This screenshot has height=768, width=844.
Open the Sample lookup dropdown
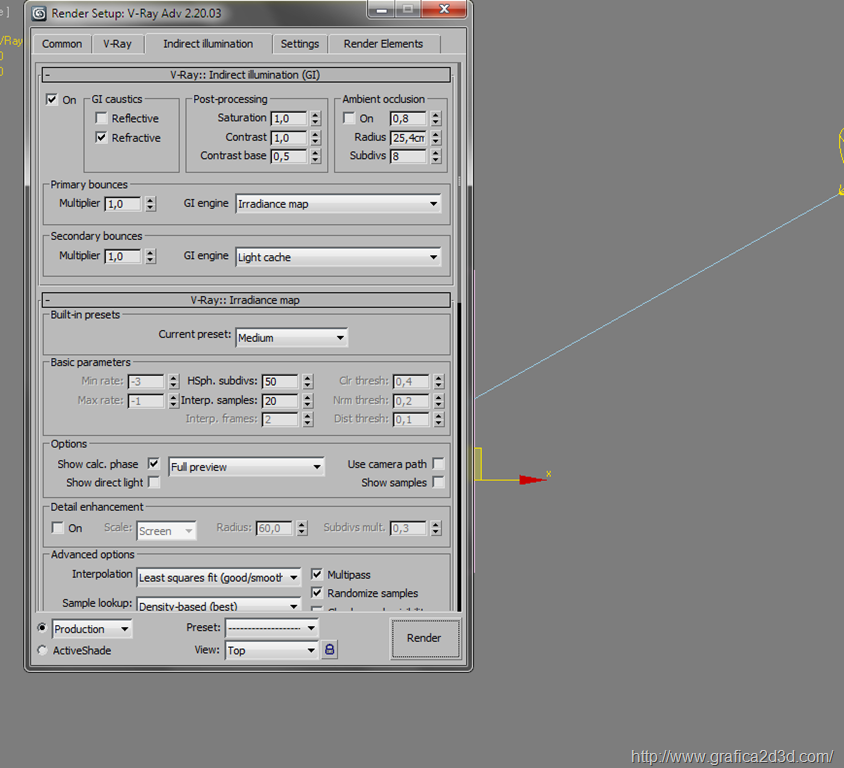pos(219,605)
